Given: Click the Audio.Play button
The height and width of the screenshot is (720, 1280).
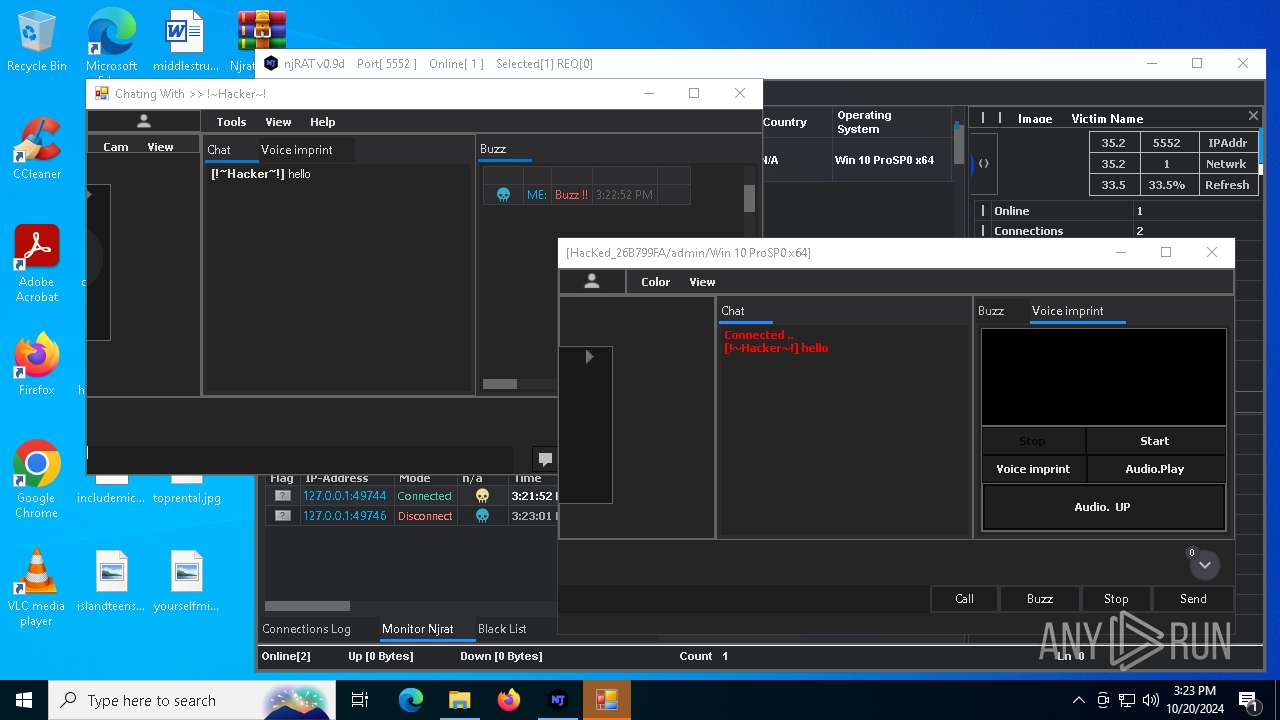Looking at the screenshot, I should click(x=1155, y=469).
